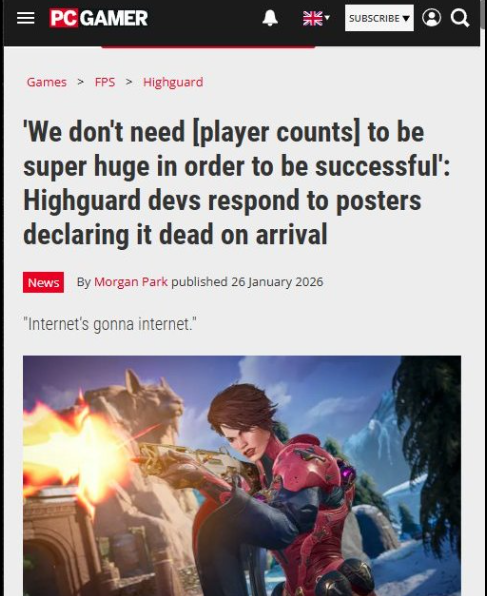Image resolution: width=487 pixels, height=596 pixels.
Task: Click the article headline text
Action: pos(236,184)
